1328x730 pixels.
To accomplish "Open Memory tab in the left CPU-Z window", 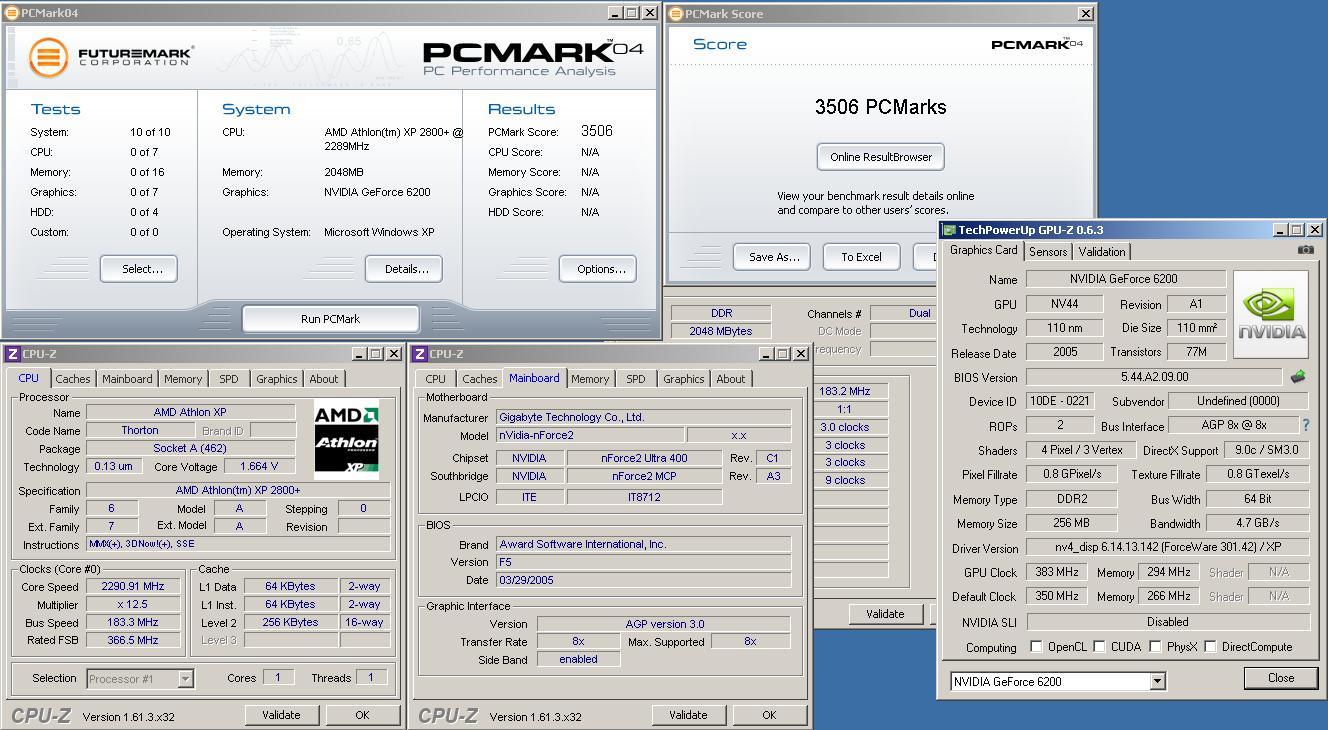I will [183, 379].
